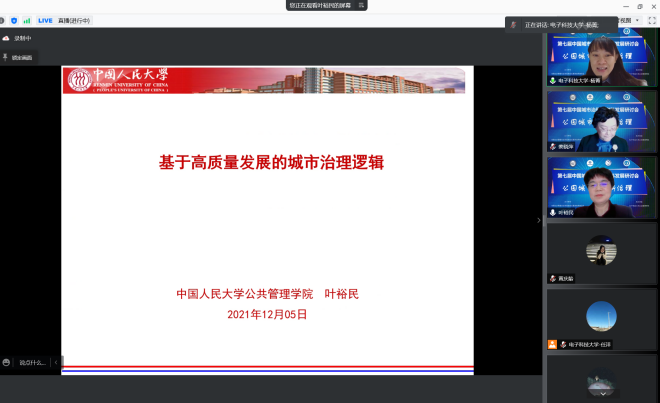The height and width of the screenshot is (403, 660).
Task: Check the green network signal bars
Action: pyautogui.click(x=27, y=21)
